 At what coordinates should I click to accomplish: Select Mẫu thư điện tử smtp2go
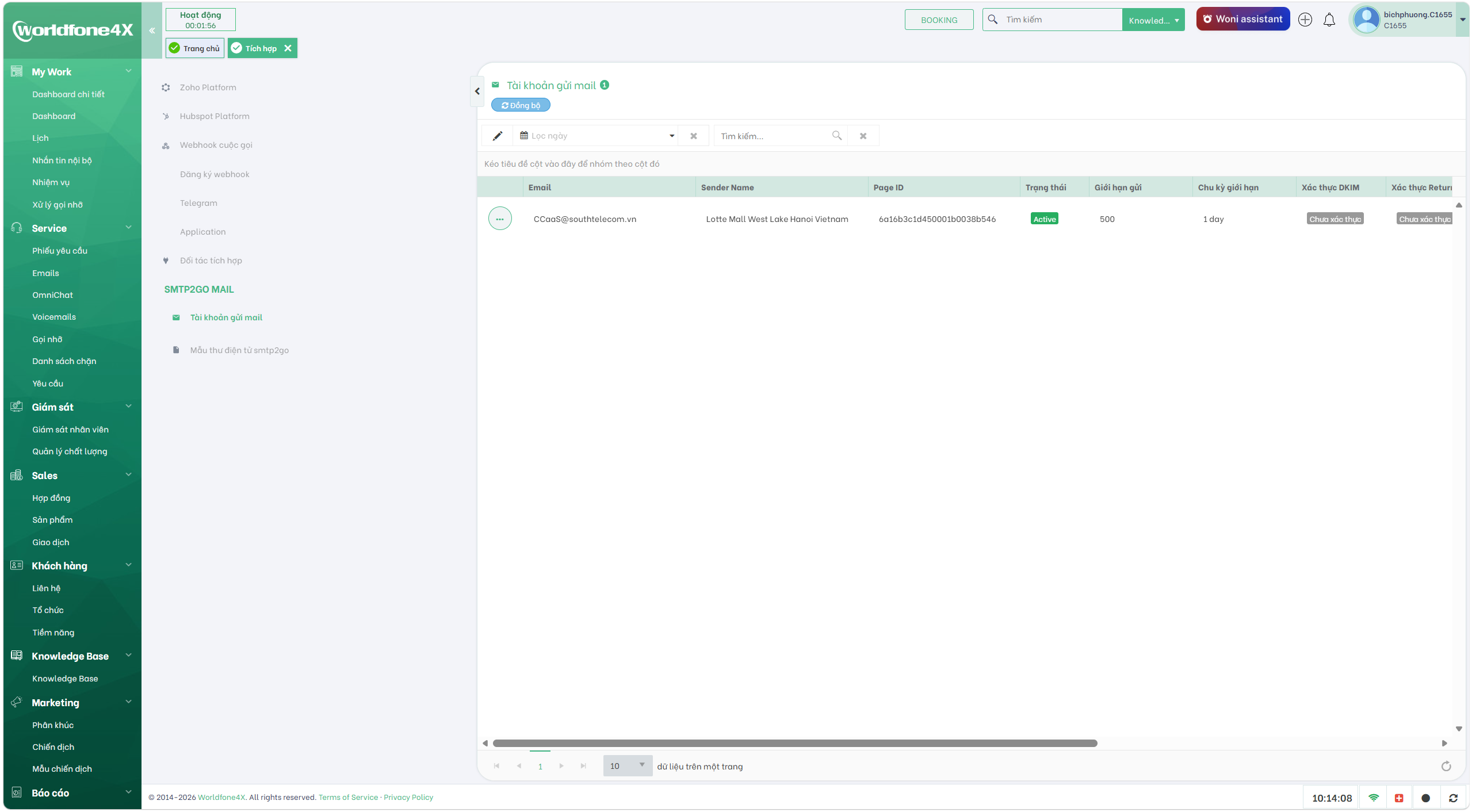[239, 351]
